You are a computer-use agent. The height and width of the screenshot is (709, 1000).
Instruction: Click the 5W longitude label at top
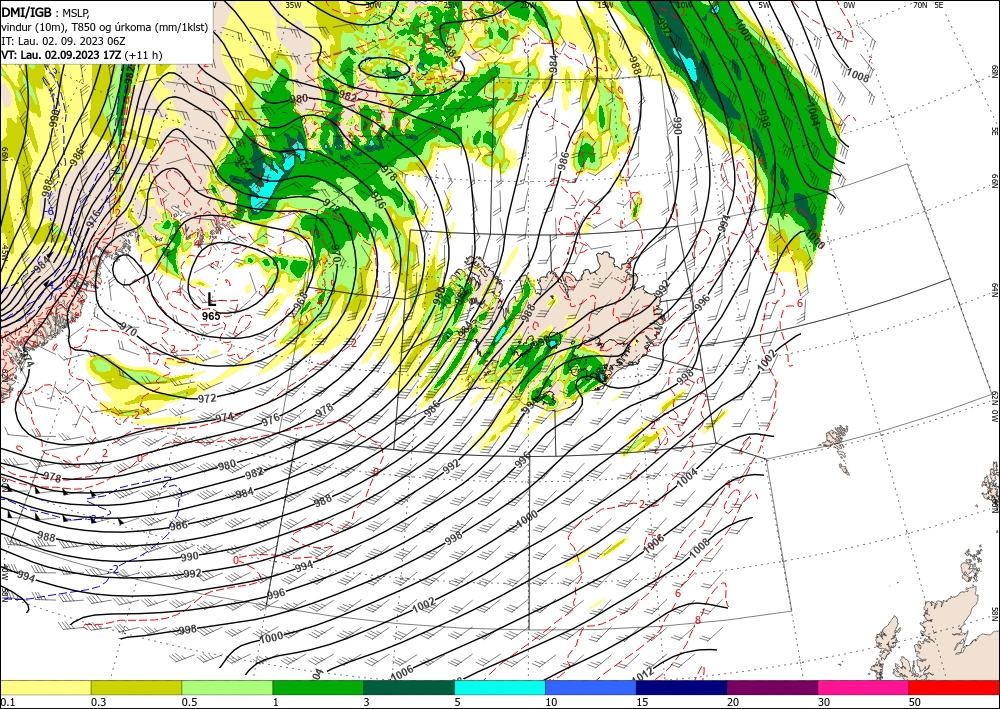click(763, 4)
